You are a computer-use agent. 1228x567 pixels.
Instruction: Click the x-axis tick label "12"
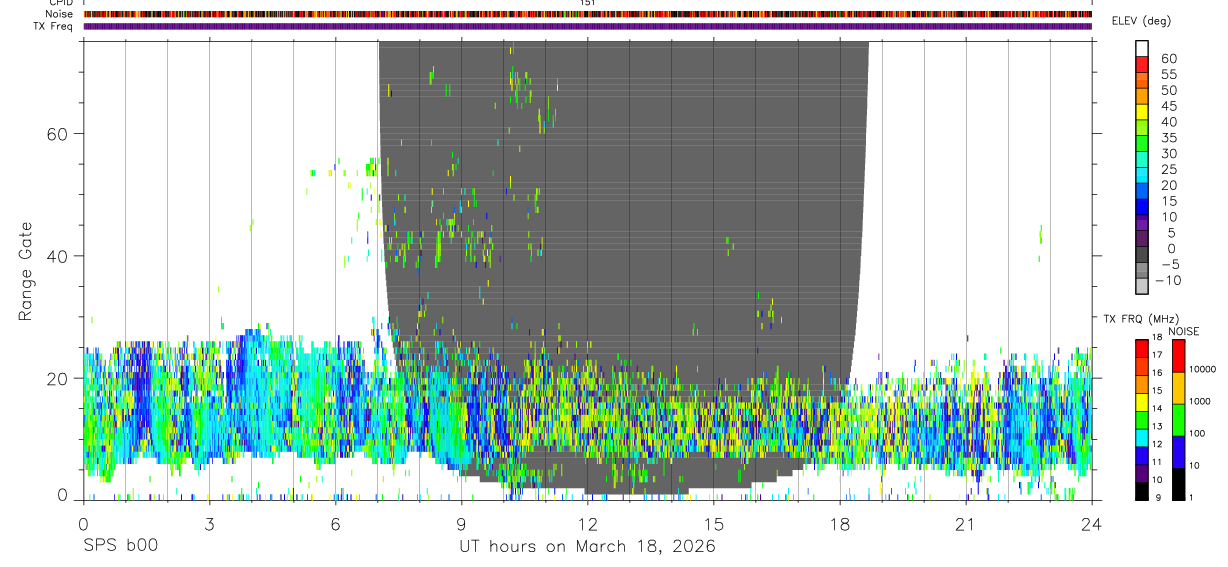point(587,524)
